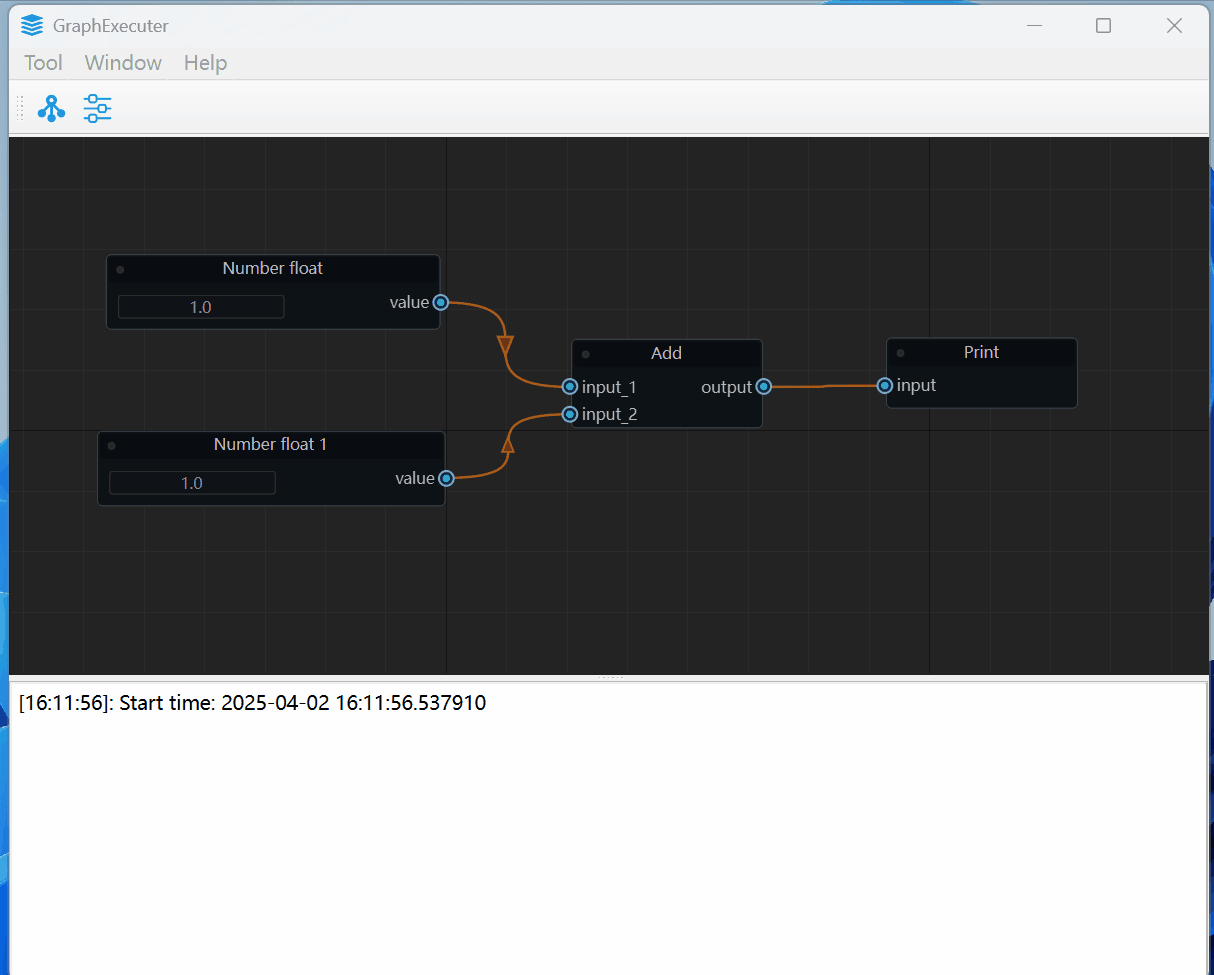
Task: Select the input_2 port on the Add node
Action: pos(569,413)
